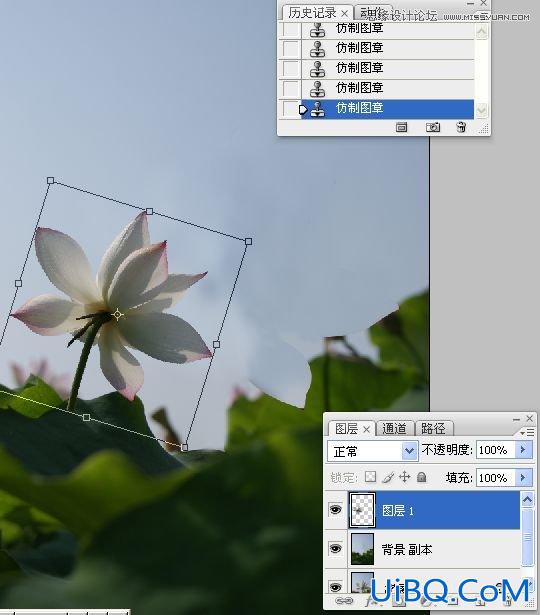Toggle history brush source for highlighted 仿制图章 state
540x615 pixels.
click(x=291, y=109)
